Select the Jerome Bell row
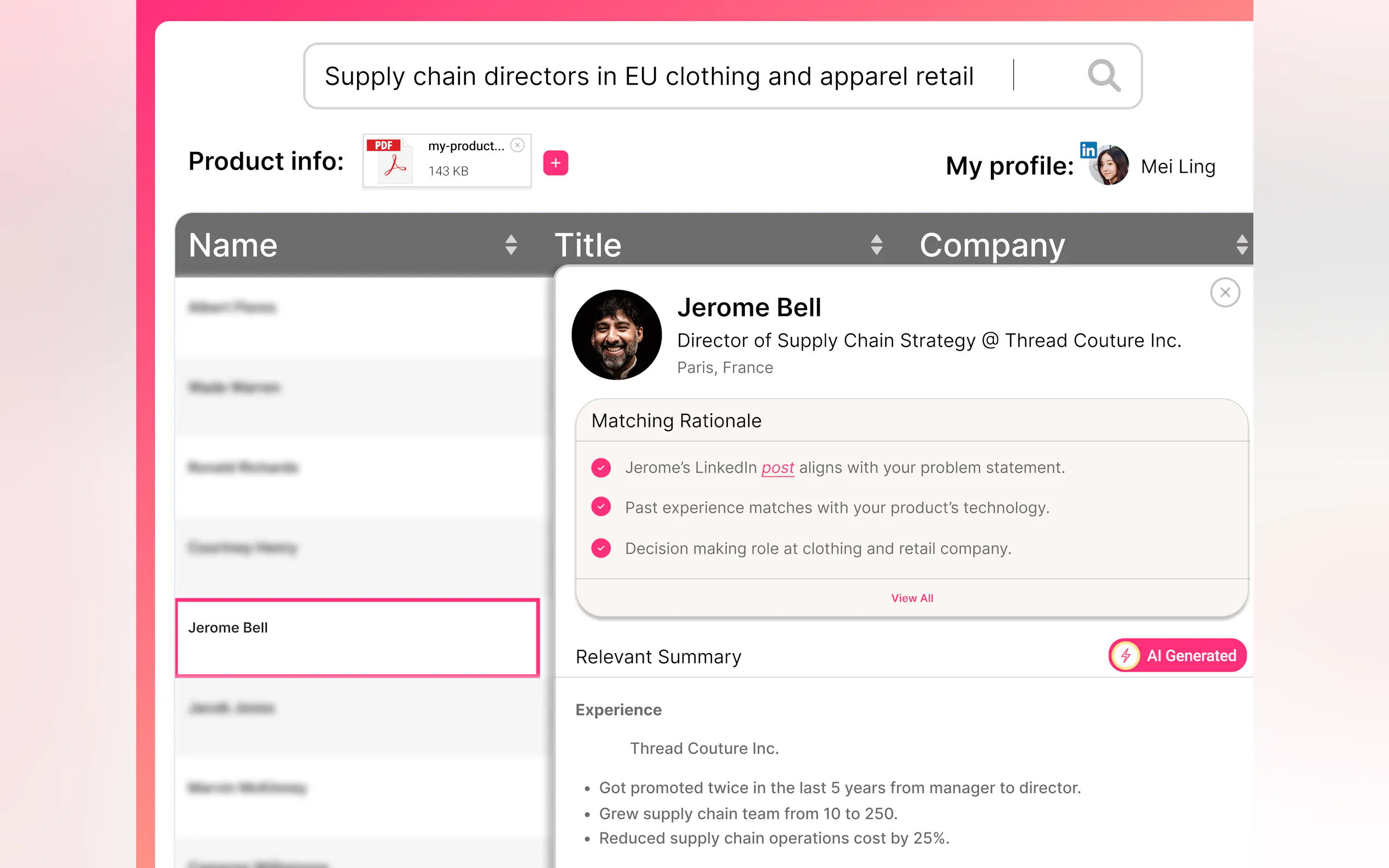The width and height of the screenshot is (1389, 868). (357, 637)
